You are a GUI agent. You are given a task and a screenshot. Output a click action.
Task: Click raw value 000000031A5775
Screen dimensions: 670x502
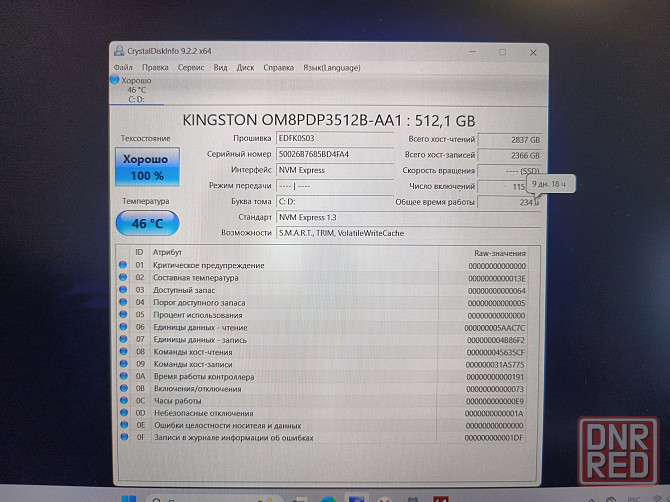tap(495, 365)
